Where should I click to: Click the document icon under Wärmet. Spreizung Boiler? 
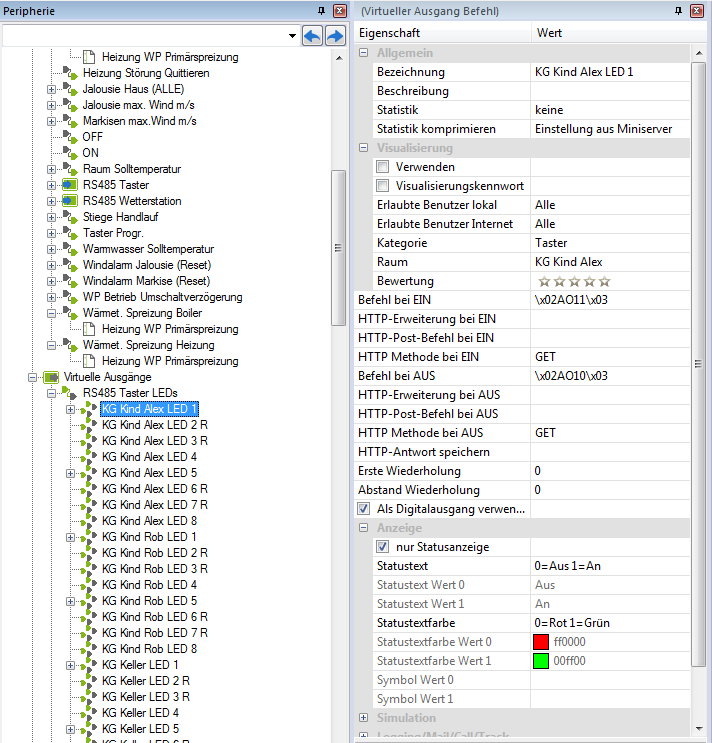click(x=89, y=329)
